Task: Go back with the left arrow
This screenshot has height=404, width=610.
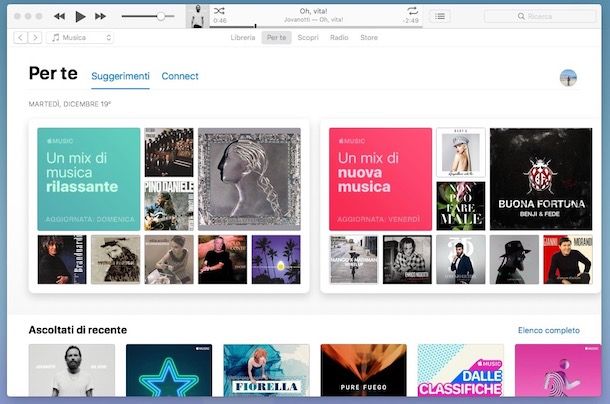Action: pyautogui.click(x=20, y=37)
